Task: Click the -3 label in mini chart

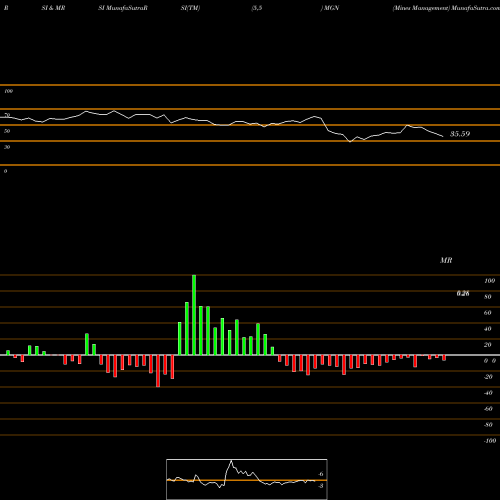Action: pyautogui.click(x=320, y=486)
